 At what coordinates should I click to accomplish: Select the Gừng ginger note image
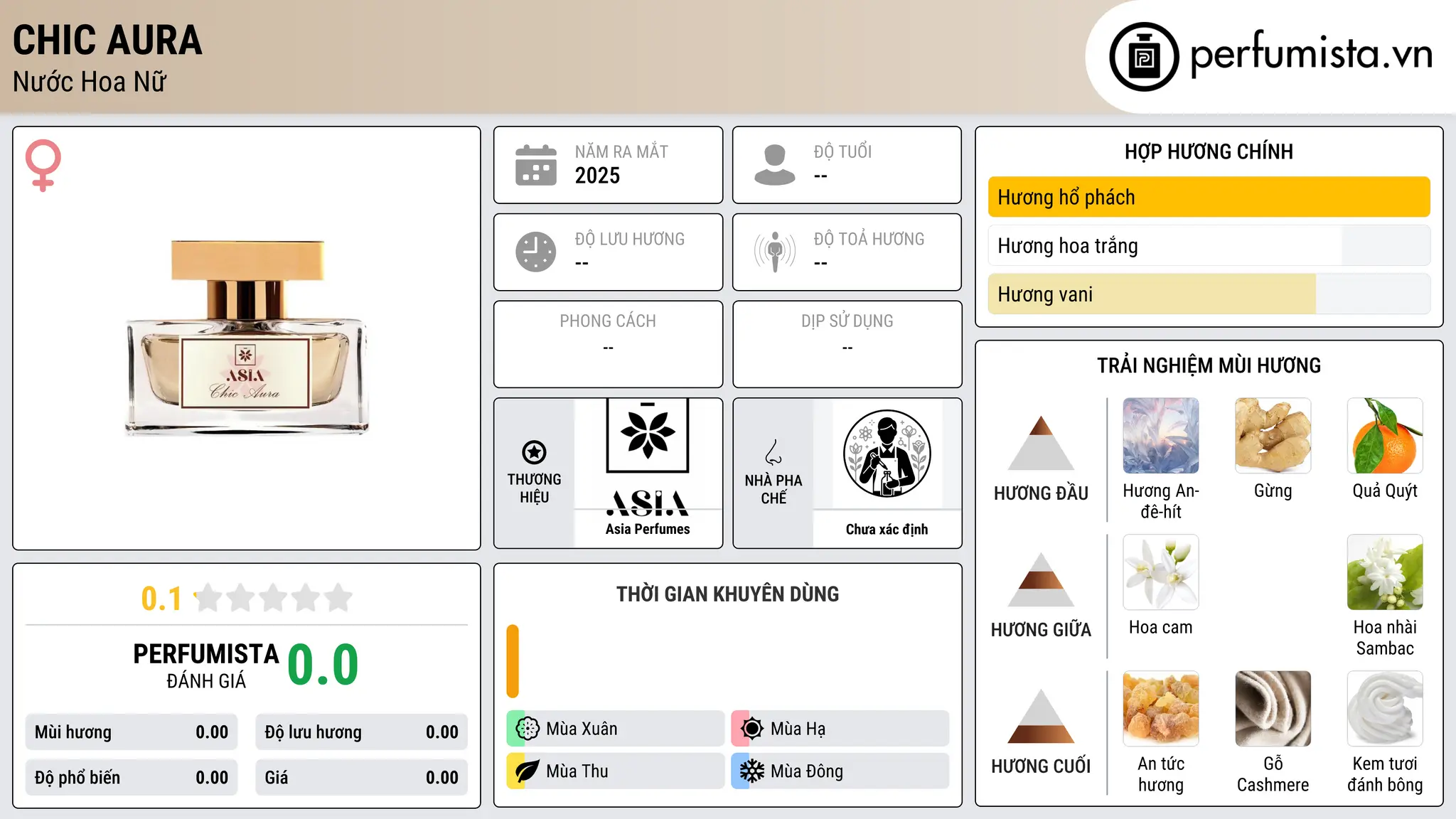click(x=1273, y=436)
